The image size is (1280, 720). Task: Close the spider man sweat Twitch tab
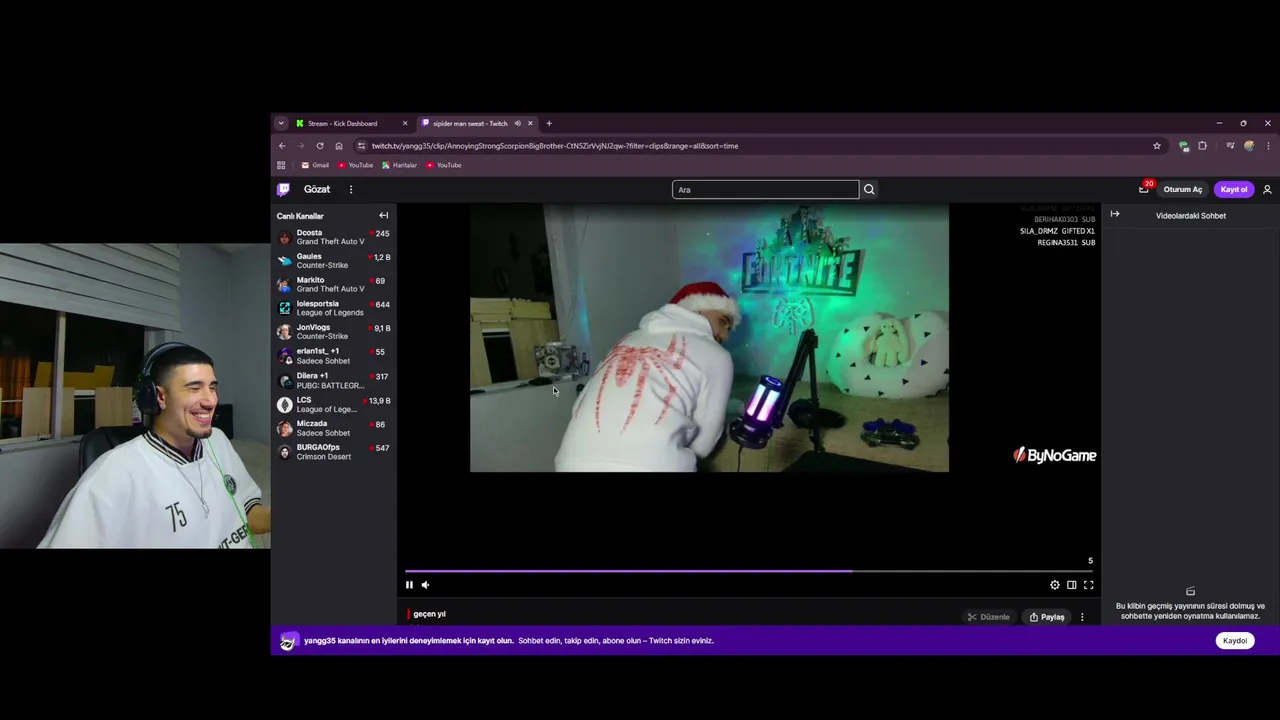pyautogui.click(x=530, y=123)
